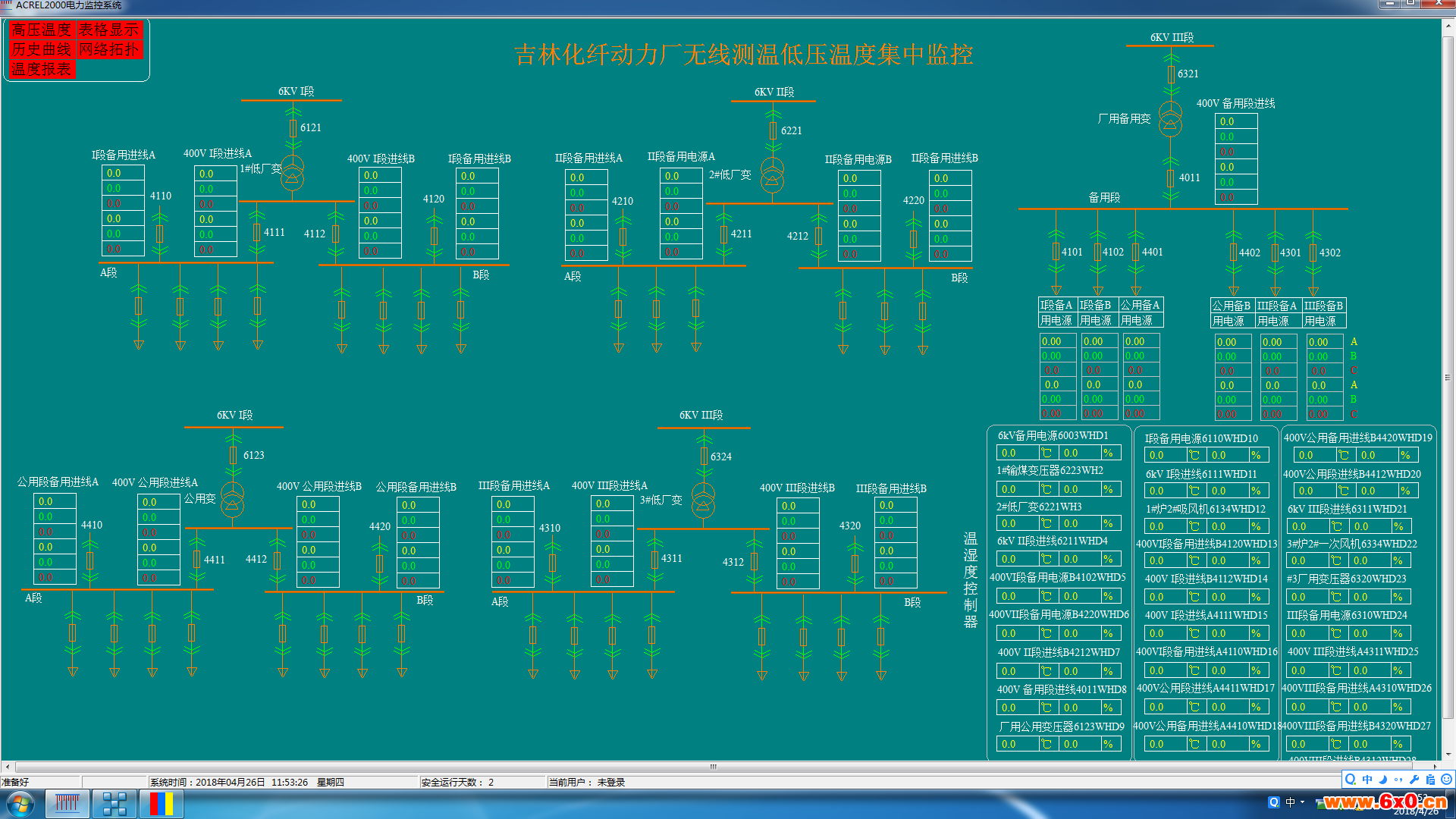
Task: Click the 3#低厂变 transformer symbol
Action: 704,501
